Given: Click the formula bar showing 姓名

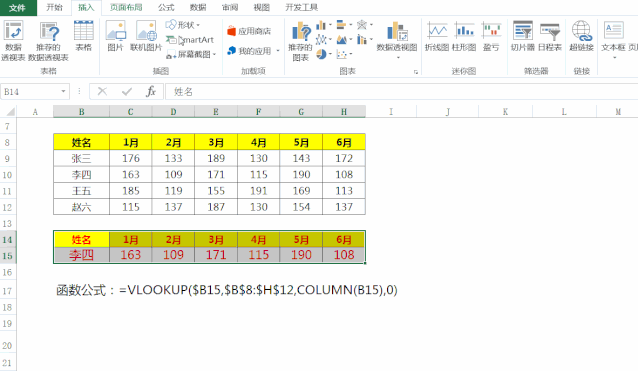Looking at the screenshot, I should click(x=403, y=92).
